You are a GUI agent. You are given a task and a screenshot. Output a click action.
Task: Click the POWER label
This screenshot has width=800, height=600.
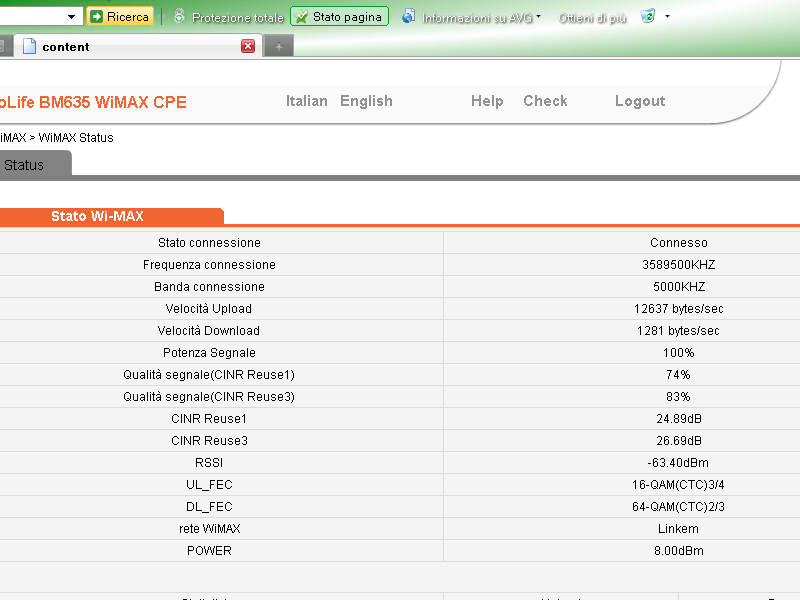209,551
